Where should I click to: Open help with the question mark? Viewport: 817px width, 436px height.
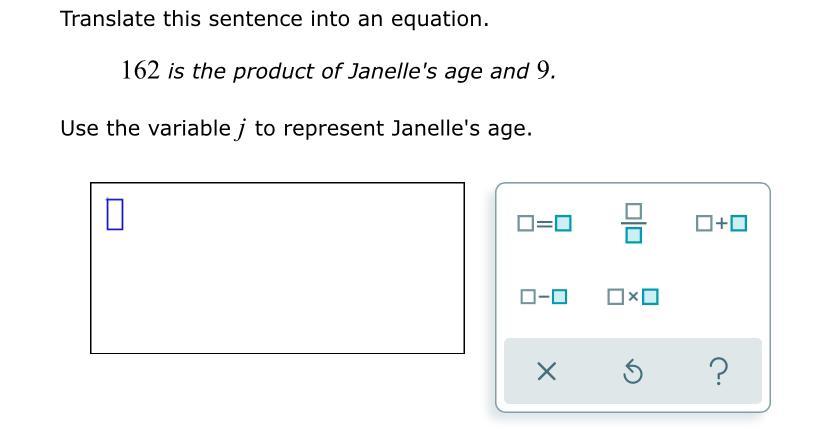(x=718, y=373)
